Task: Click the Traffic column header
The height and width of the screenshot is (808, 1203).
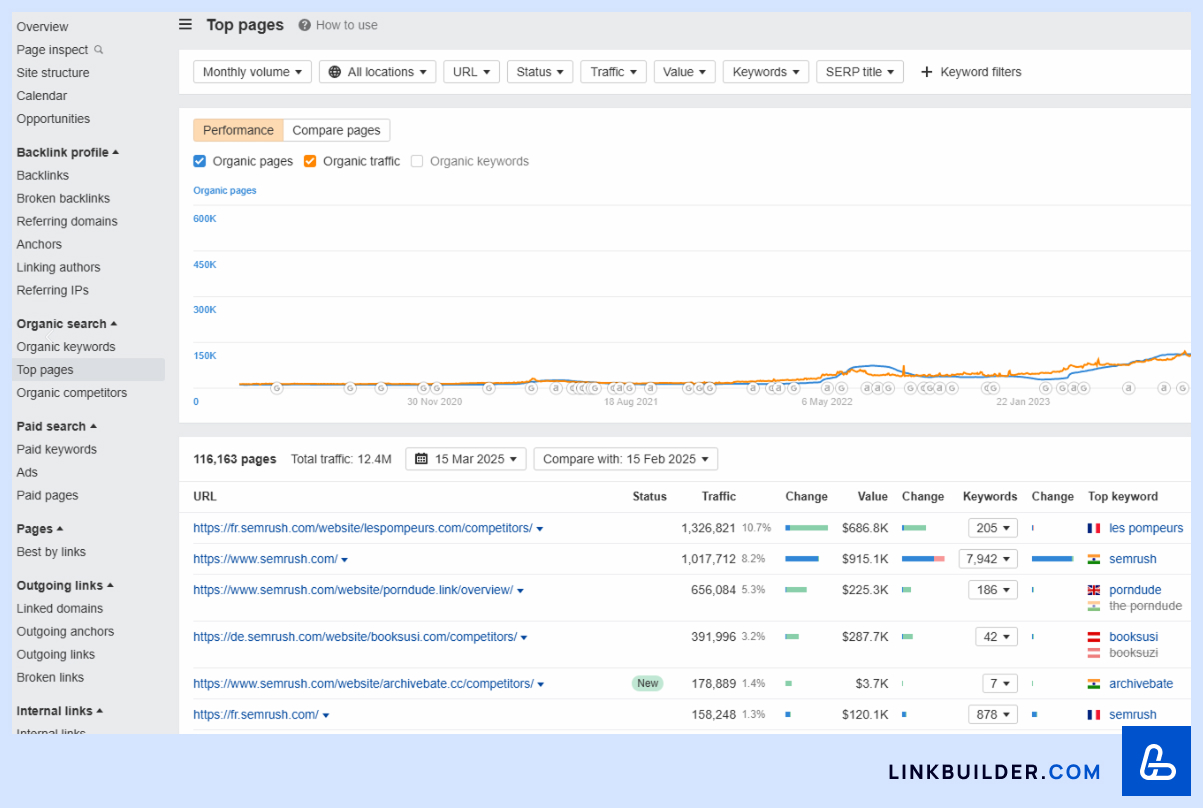Action: point(718,497)
